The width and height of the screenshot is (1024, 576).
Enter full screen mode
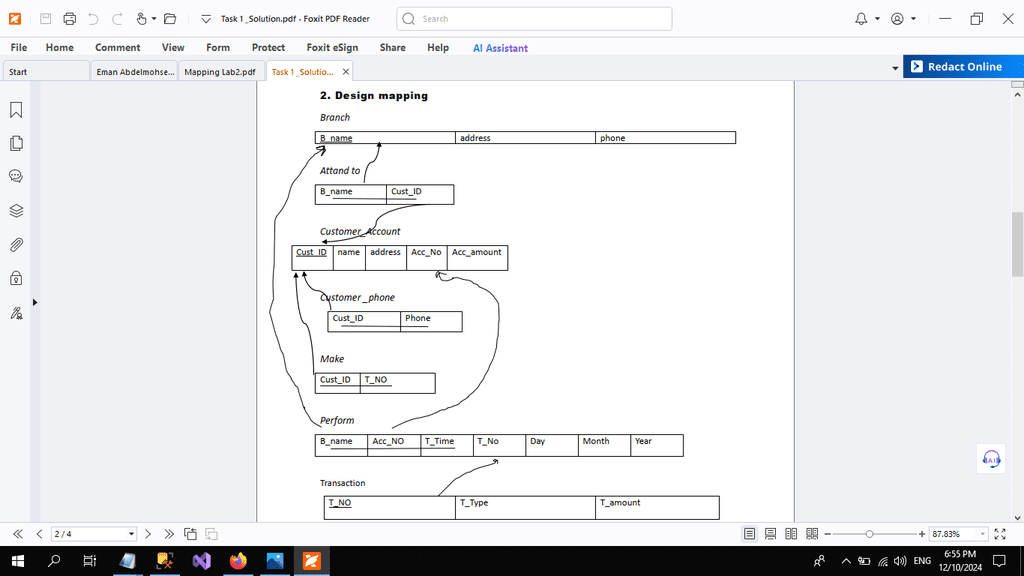tap(1000, 534)
